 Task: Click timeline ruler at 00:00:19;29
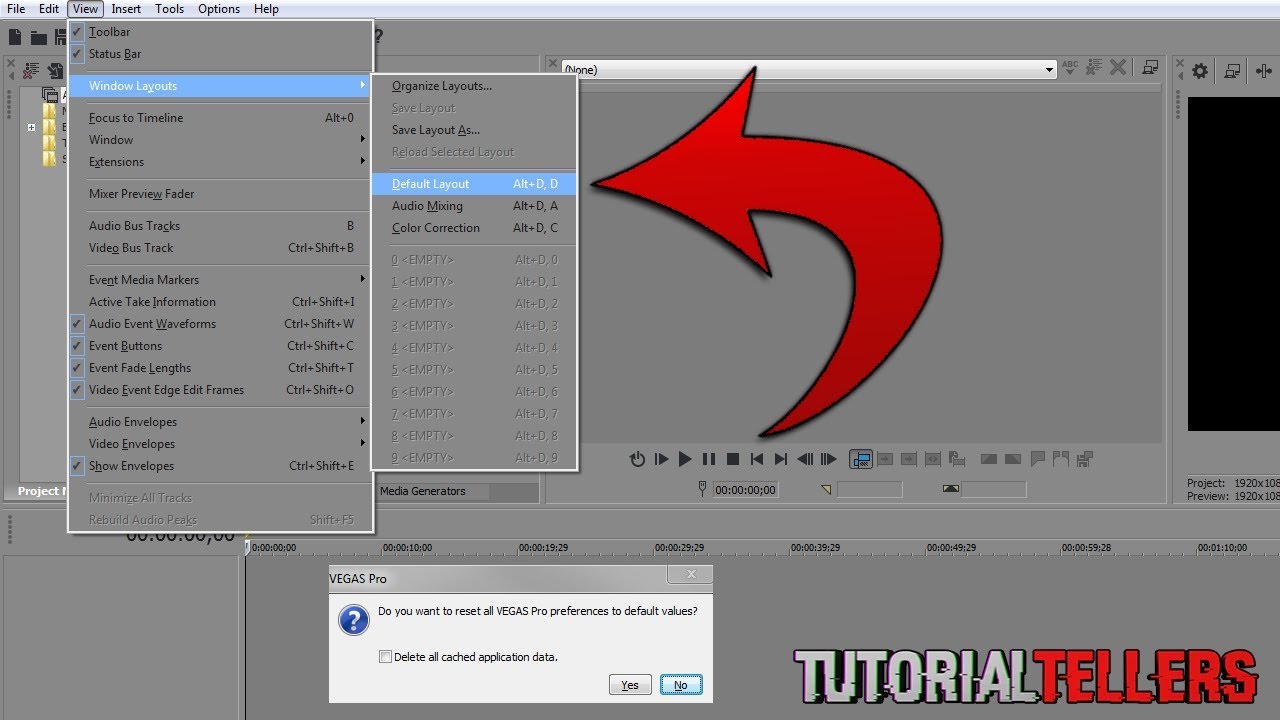543,547
